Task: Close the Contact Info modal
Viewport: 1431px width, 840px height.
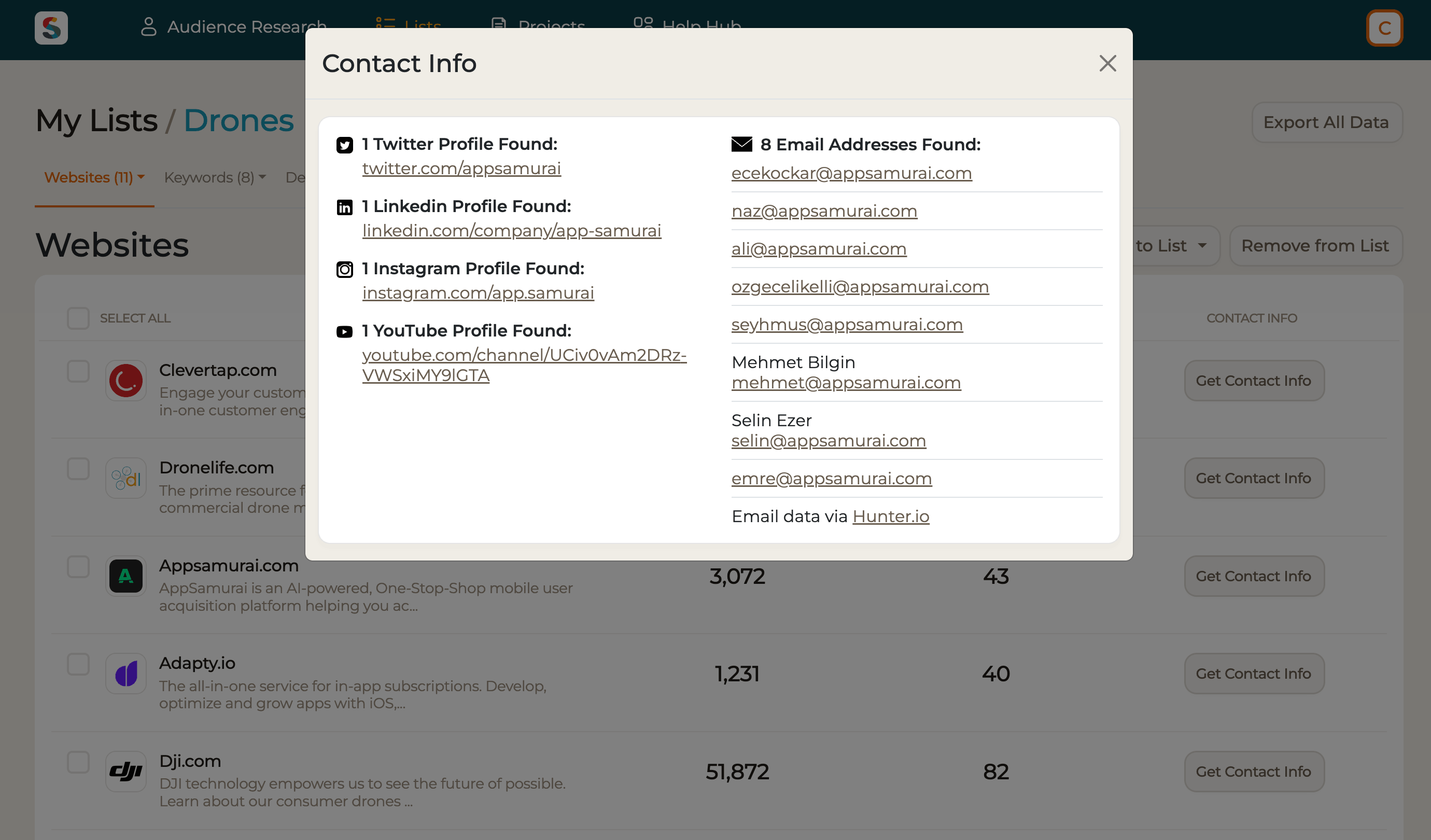Action: pos(1107,64)
